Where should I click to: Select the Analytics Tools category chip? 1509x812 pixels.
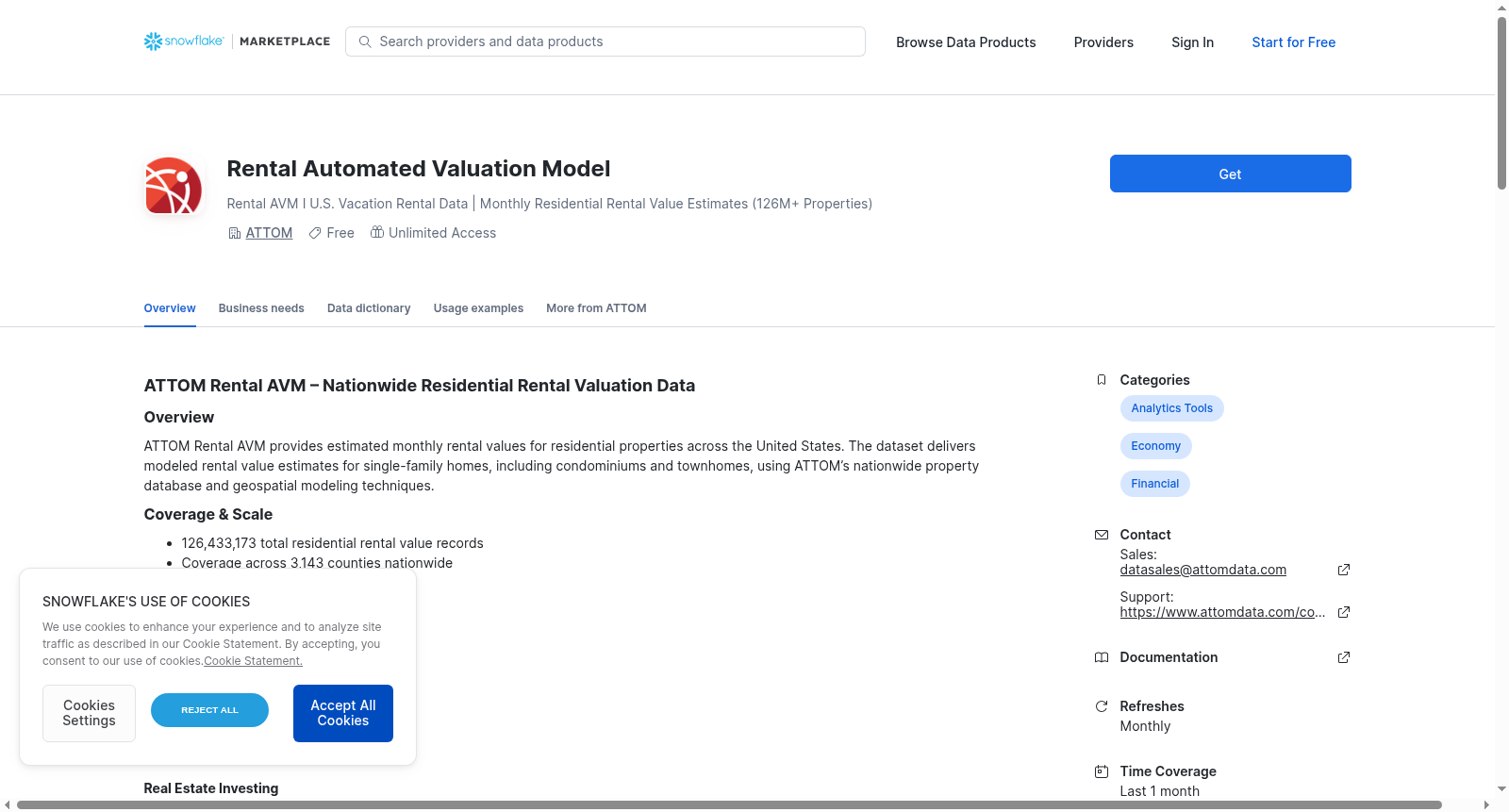pyautogui.click(x=1171, y=408)
